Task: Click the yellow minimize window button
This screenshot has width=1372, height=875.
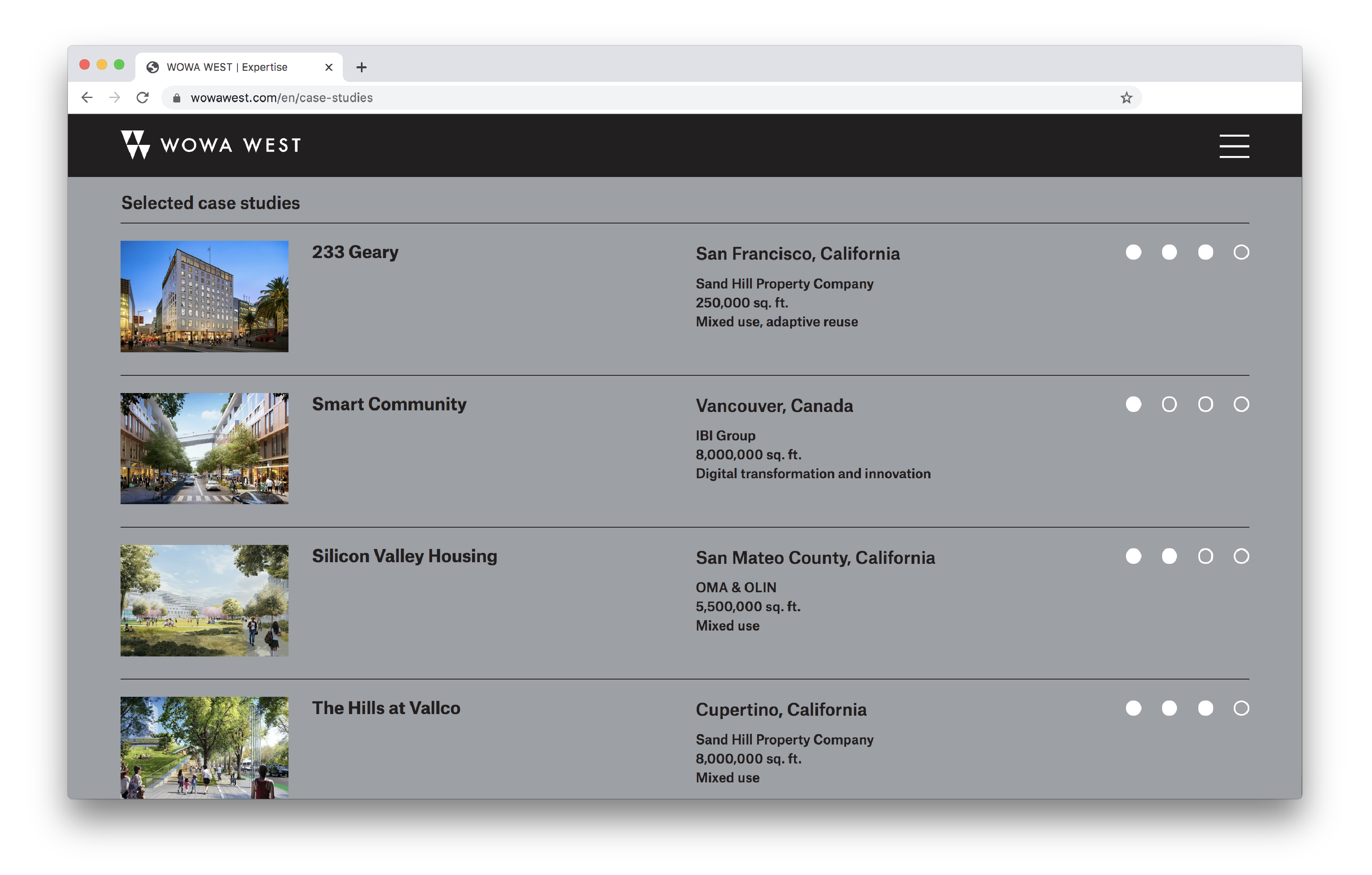Action: (x=102, y=65)
